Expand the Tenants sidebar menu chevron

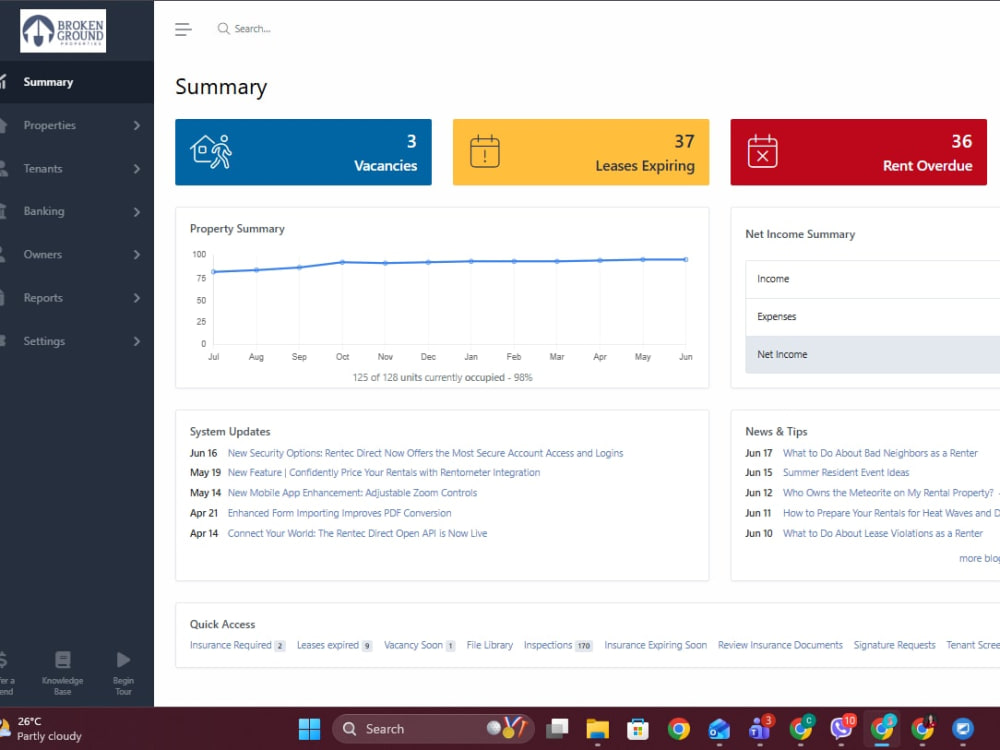(x=136, y=169)
